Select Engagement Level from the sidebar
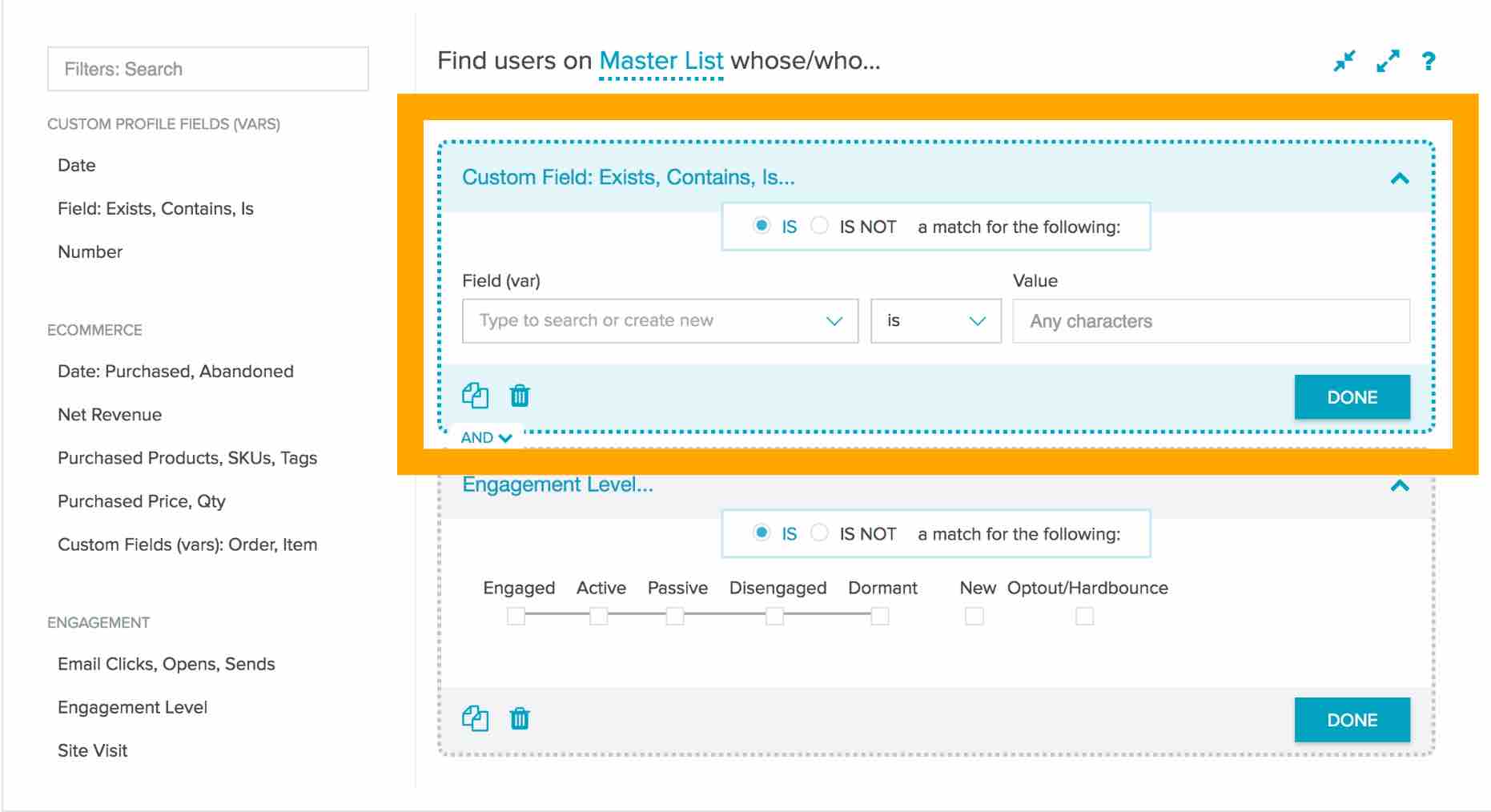This screenshot has height=812, width=1491. pyautogui.click(x=132, y=707)
